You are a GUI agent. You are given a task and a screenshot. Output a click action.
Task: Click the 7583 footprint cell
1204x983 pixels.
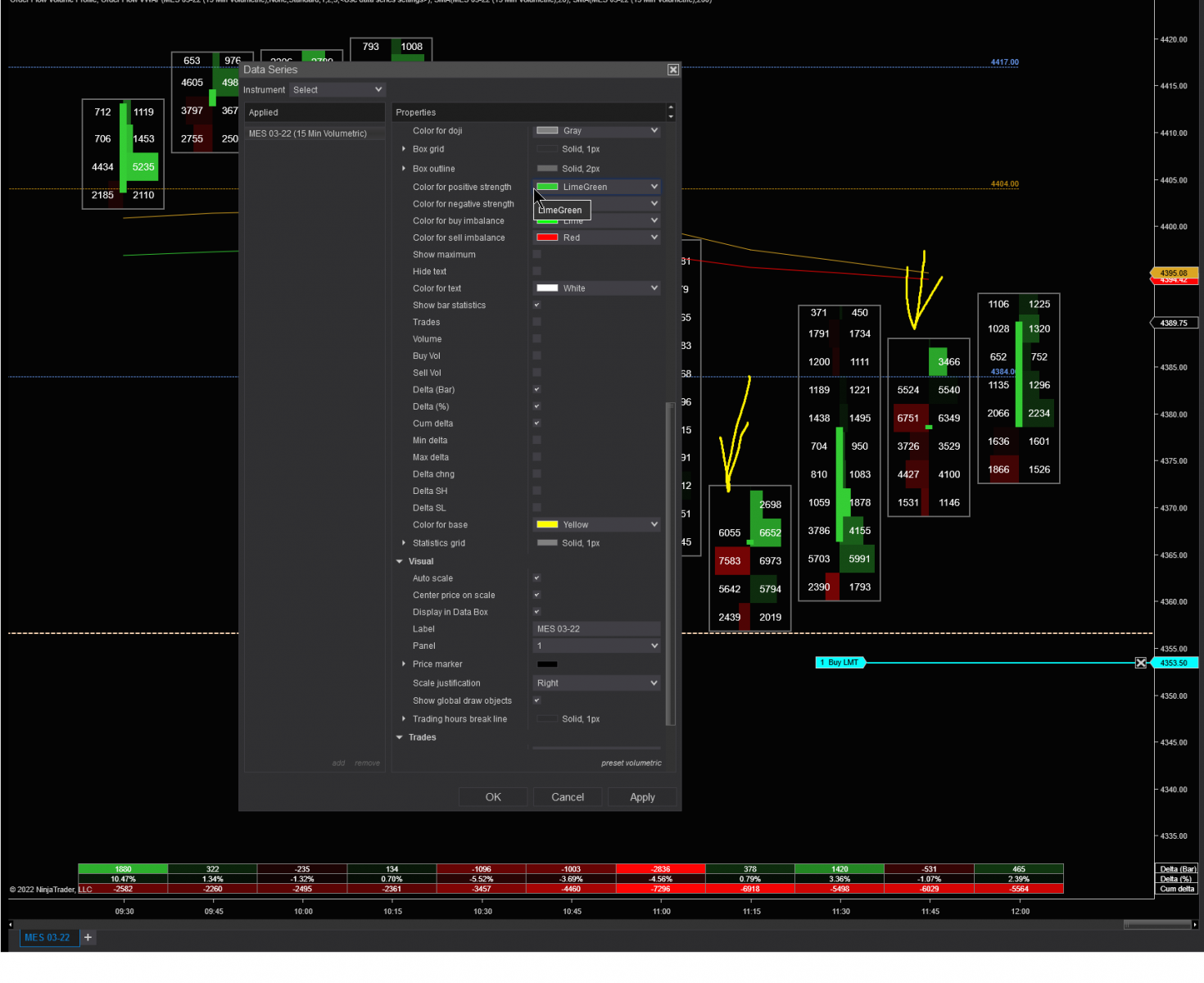pos(730,561)
